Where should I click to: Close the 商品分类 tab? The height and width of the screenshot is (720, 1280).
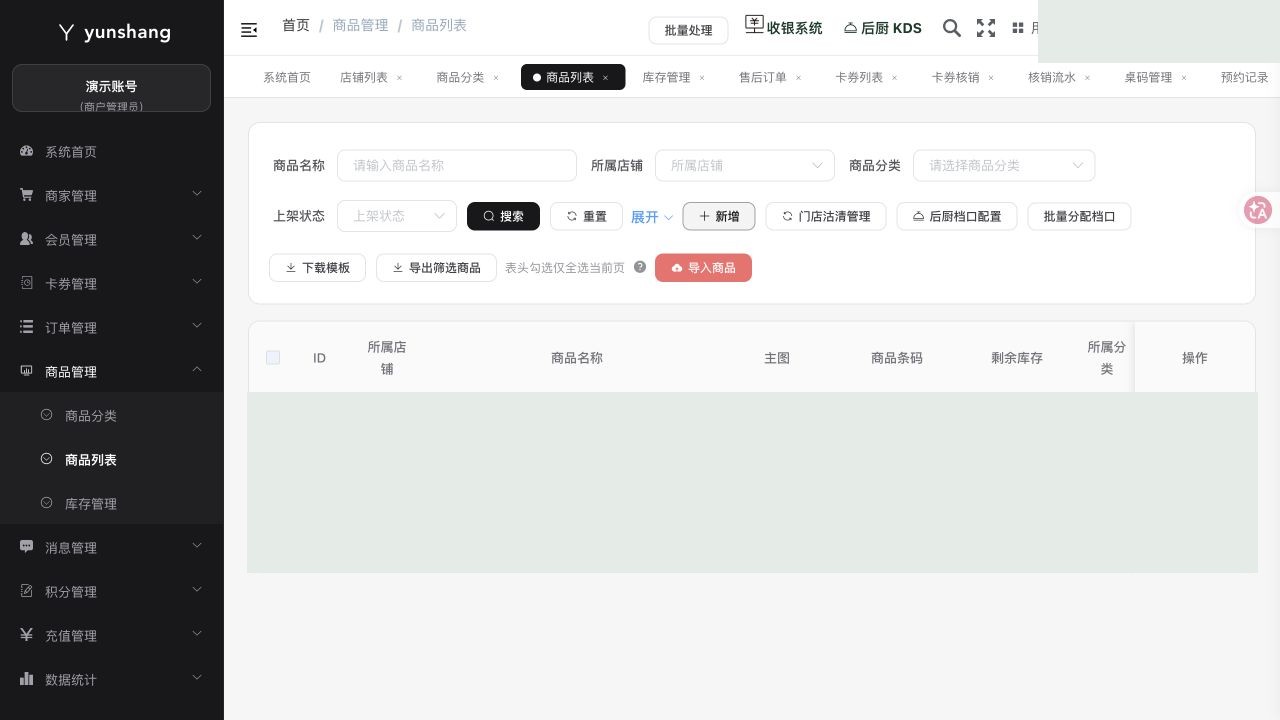coord(496,78)
